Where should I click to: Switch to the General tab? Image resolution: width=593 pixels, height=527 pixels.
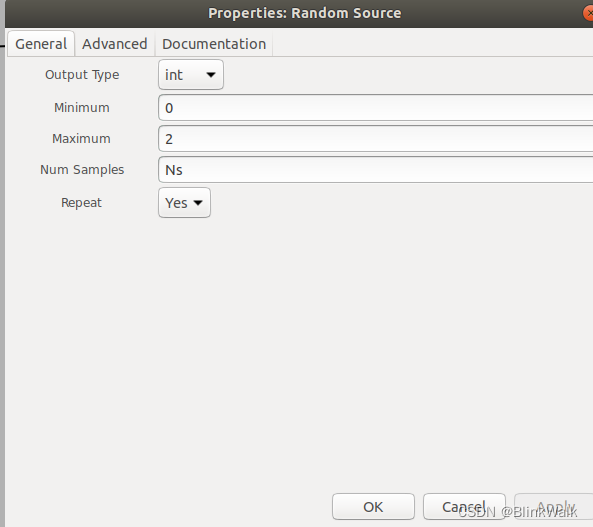41,44
